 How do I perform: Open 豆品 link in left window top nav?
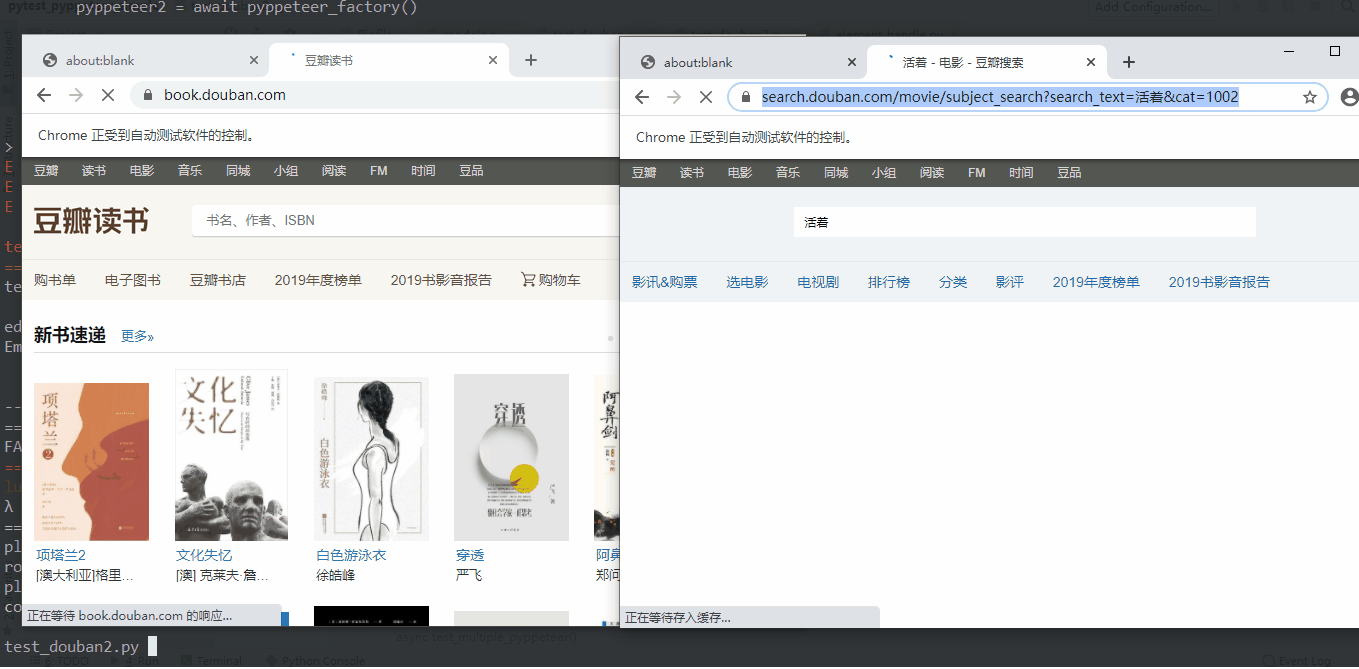471,171
